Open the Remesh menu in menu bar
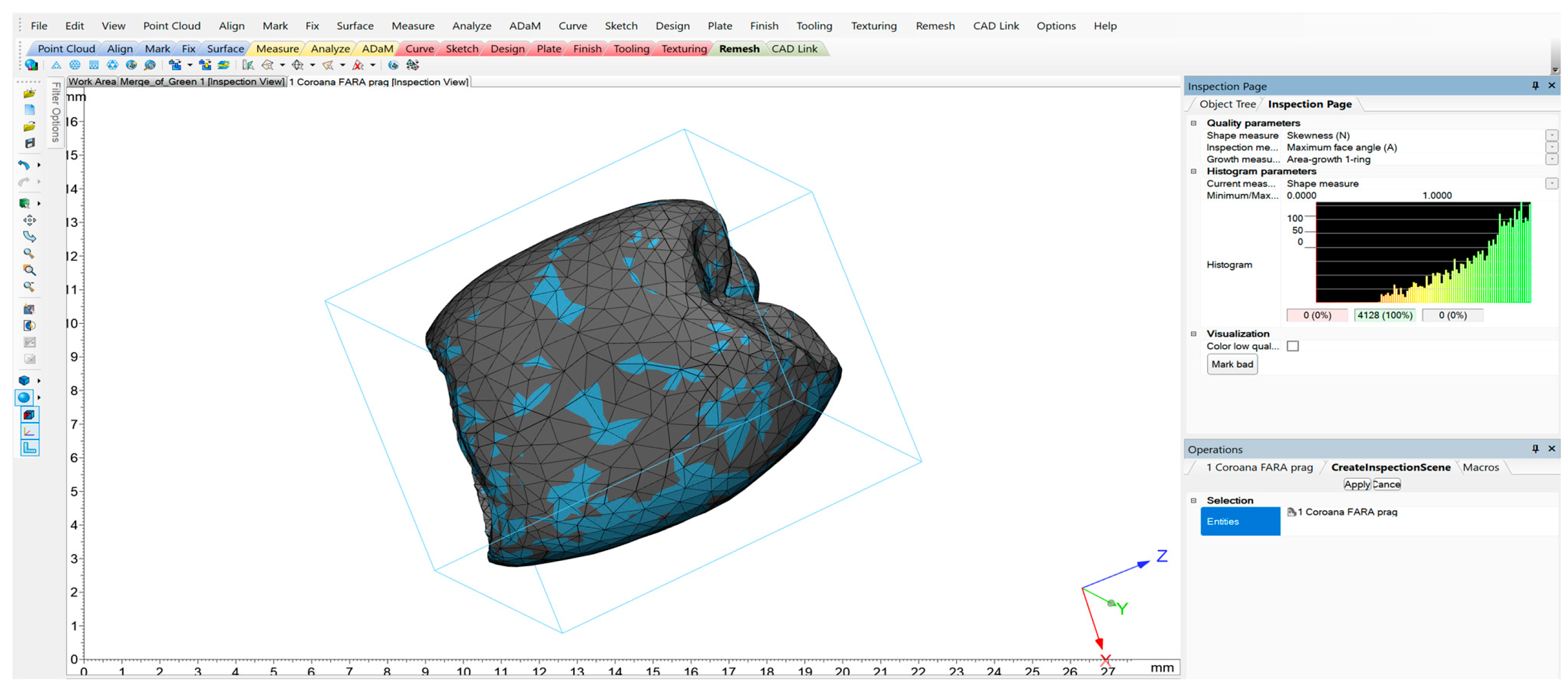This screenshot has width=1568, height=689. coord(935,25)
